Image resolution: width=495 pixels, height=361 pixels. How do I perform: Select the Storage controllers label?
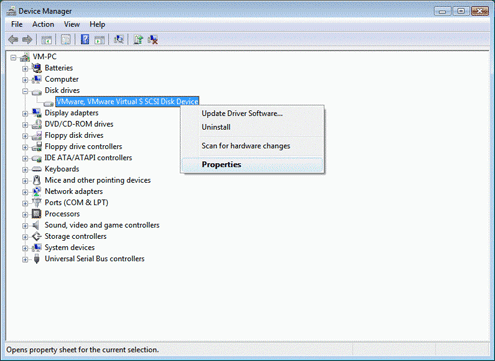tap(76, 236)
